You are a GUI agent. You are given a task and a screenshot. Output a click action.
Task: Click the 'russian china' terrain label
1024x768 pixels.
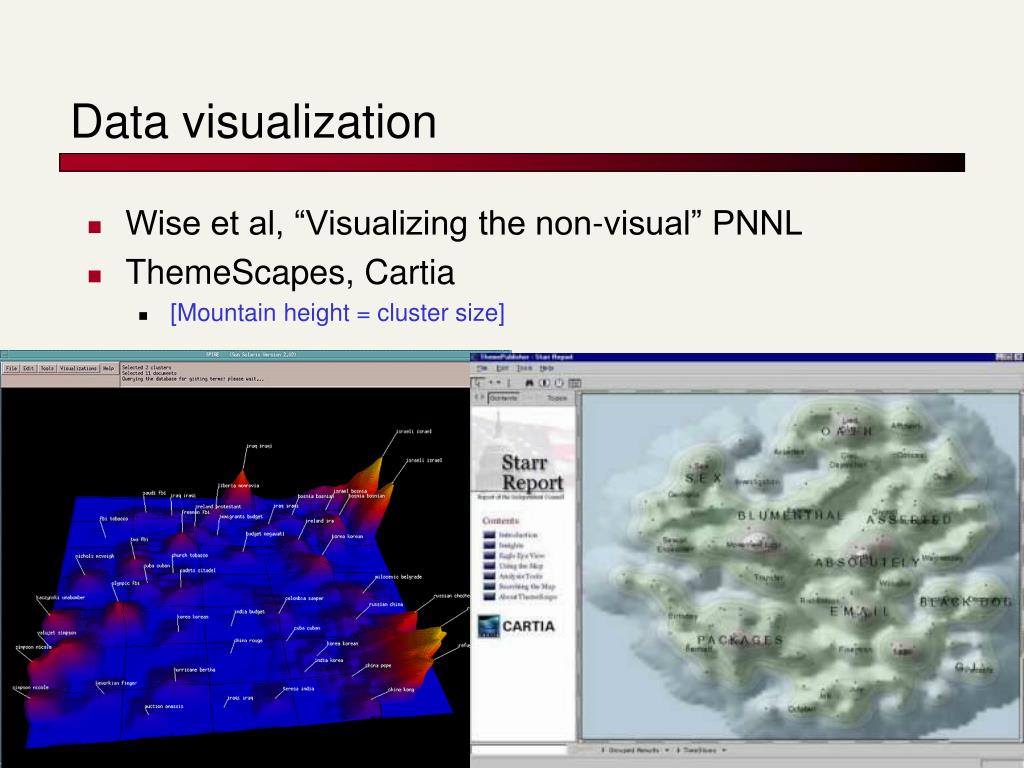tap(386, 605)
